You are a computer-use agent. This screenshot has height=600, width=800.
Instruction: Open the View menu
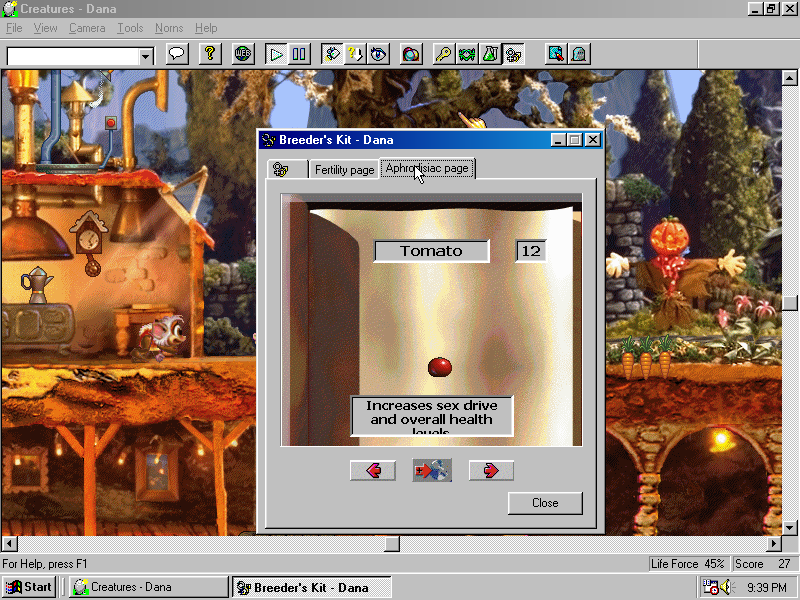(45, 28)
